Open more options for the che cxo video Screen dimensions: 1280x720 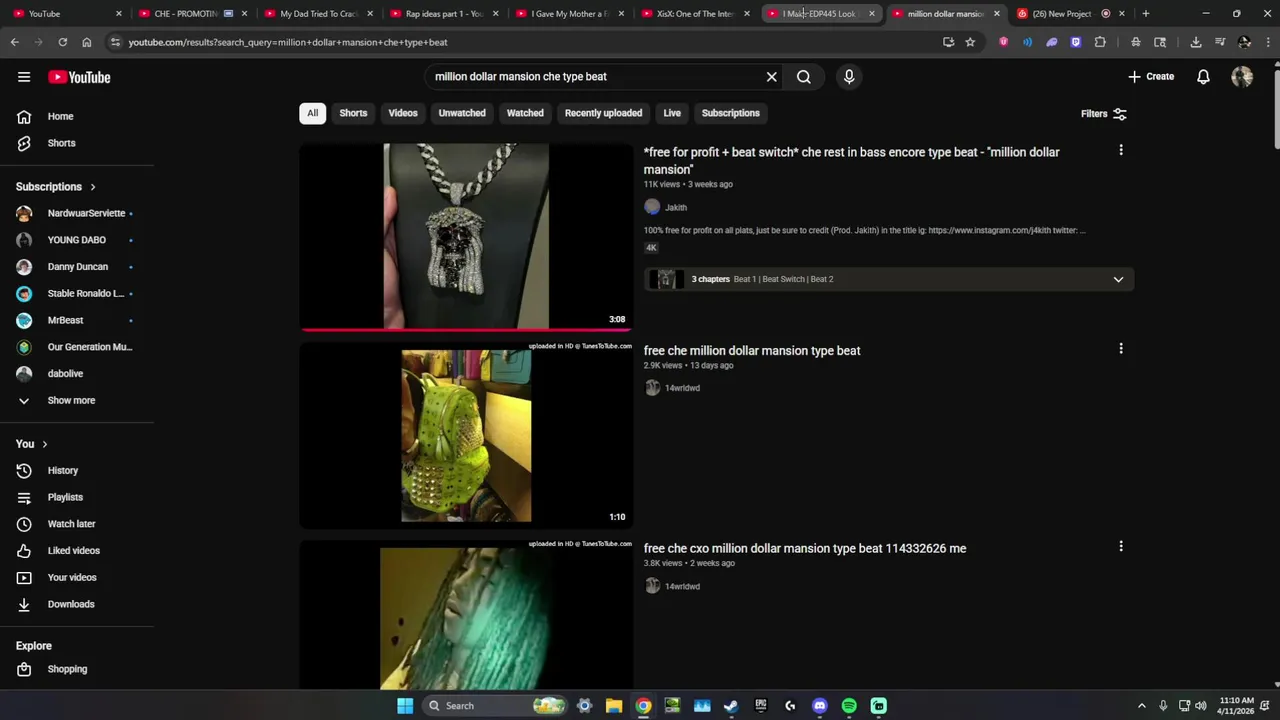[x=1121, y=546]
